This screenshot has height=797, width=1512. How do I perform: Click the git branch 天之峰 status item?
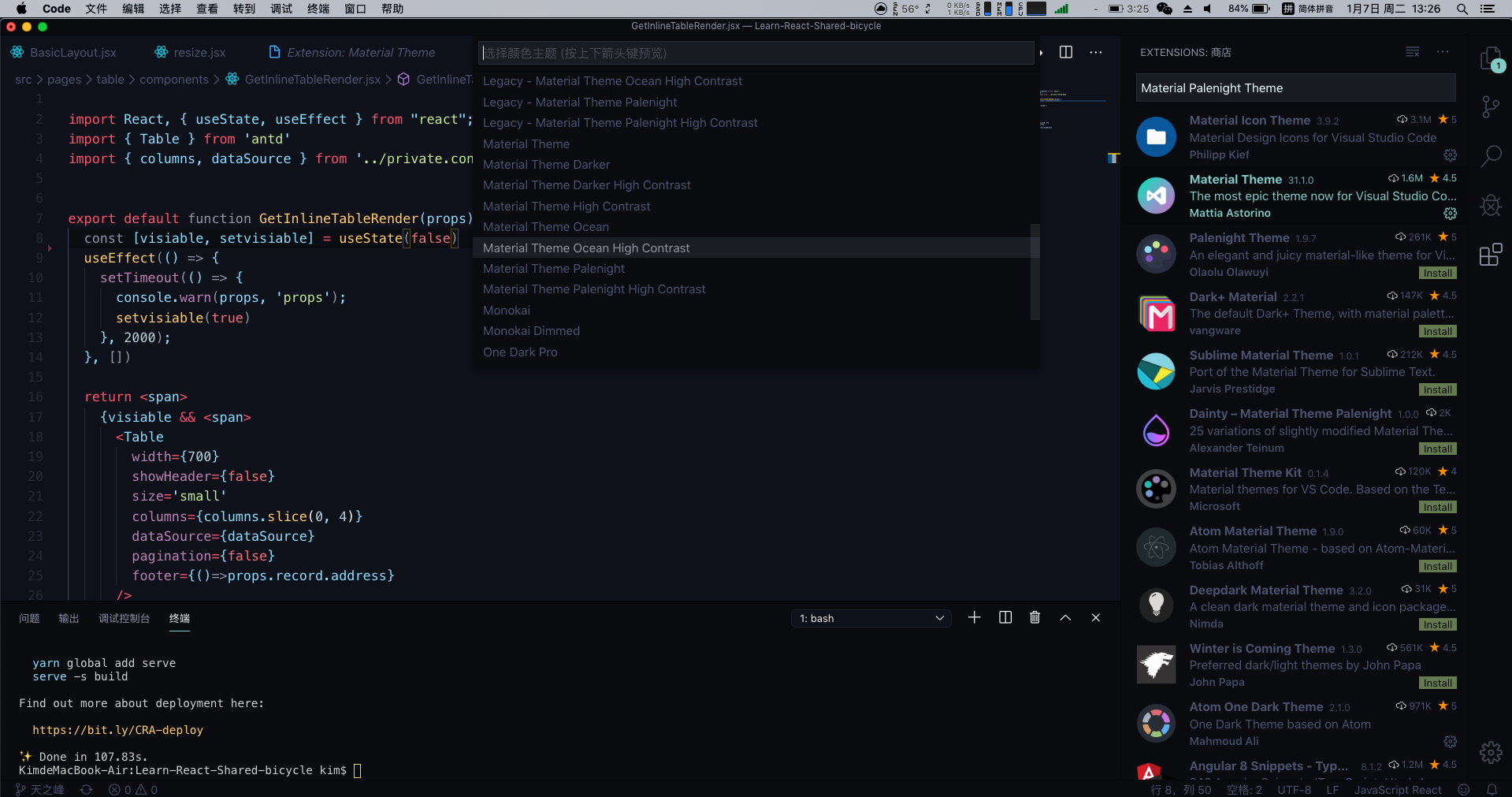[x=40, y=790]
